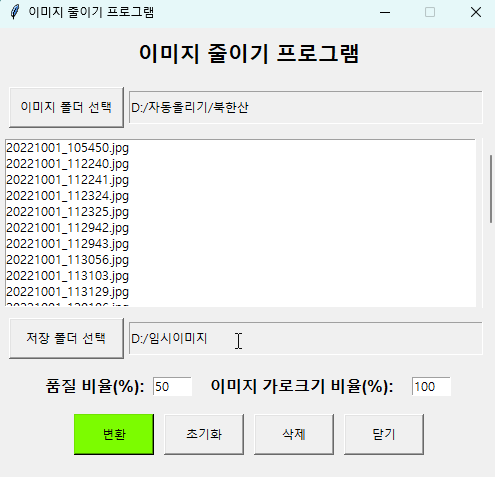Select file 20221001_112943.jpg in the list
Viewport: 495px width, 477px height.
click(240, 244)
